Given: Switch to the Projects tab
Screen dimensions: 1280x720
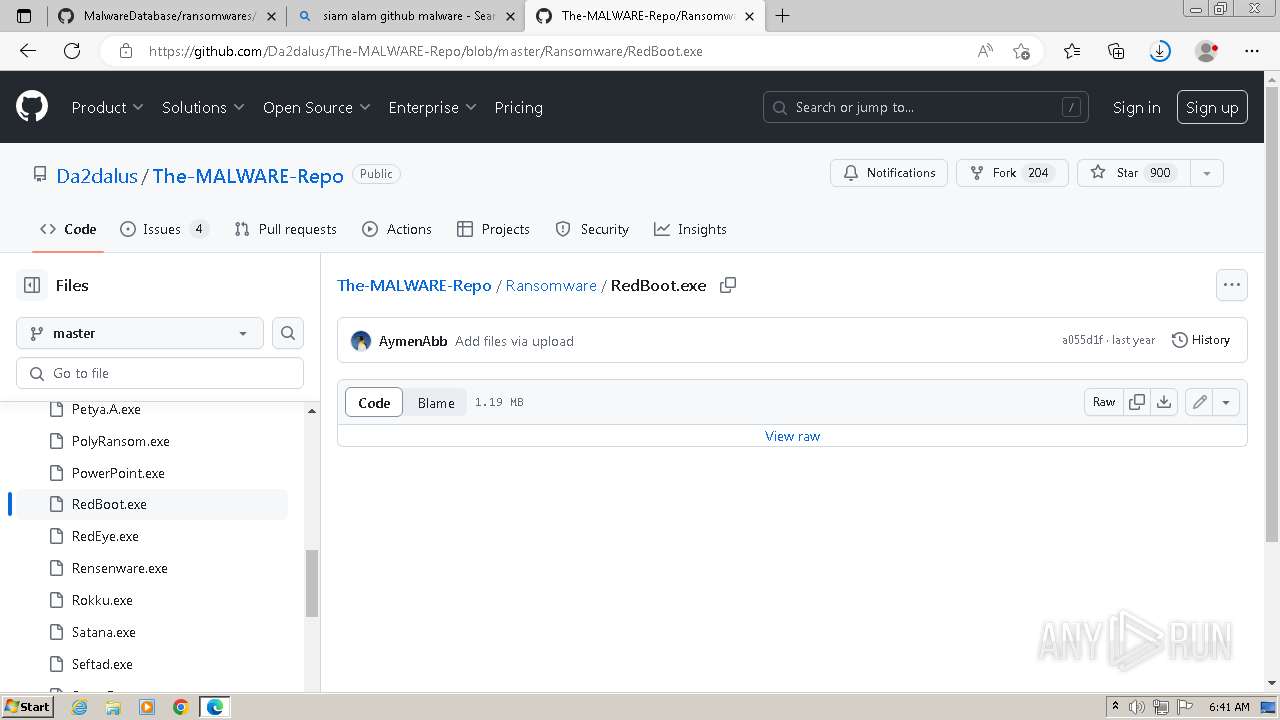Looking at the screenshot, I should [x=493, y=229].
